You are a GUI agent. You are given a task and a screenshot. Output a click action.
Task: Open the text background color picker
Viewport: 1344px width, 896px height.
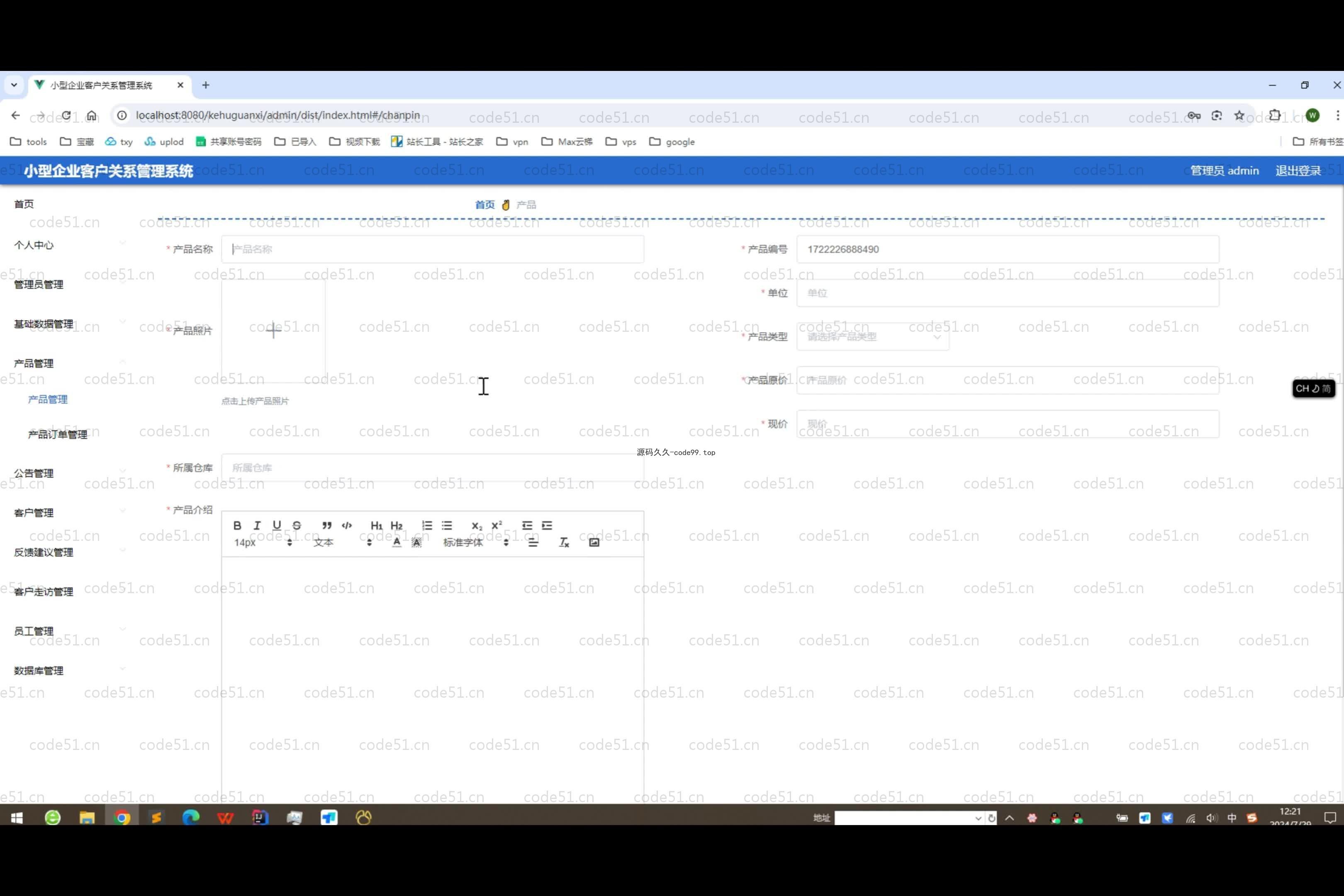(416, 542)
